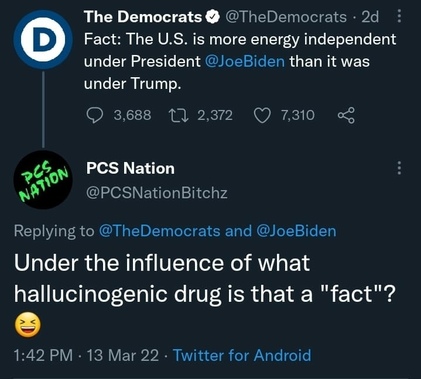Click the verified badge next to The Democrats
This screenshot has width=421, height=379.
point(213,17)
